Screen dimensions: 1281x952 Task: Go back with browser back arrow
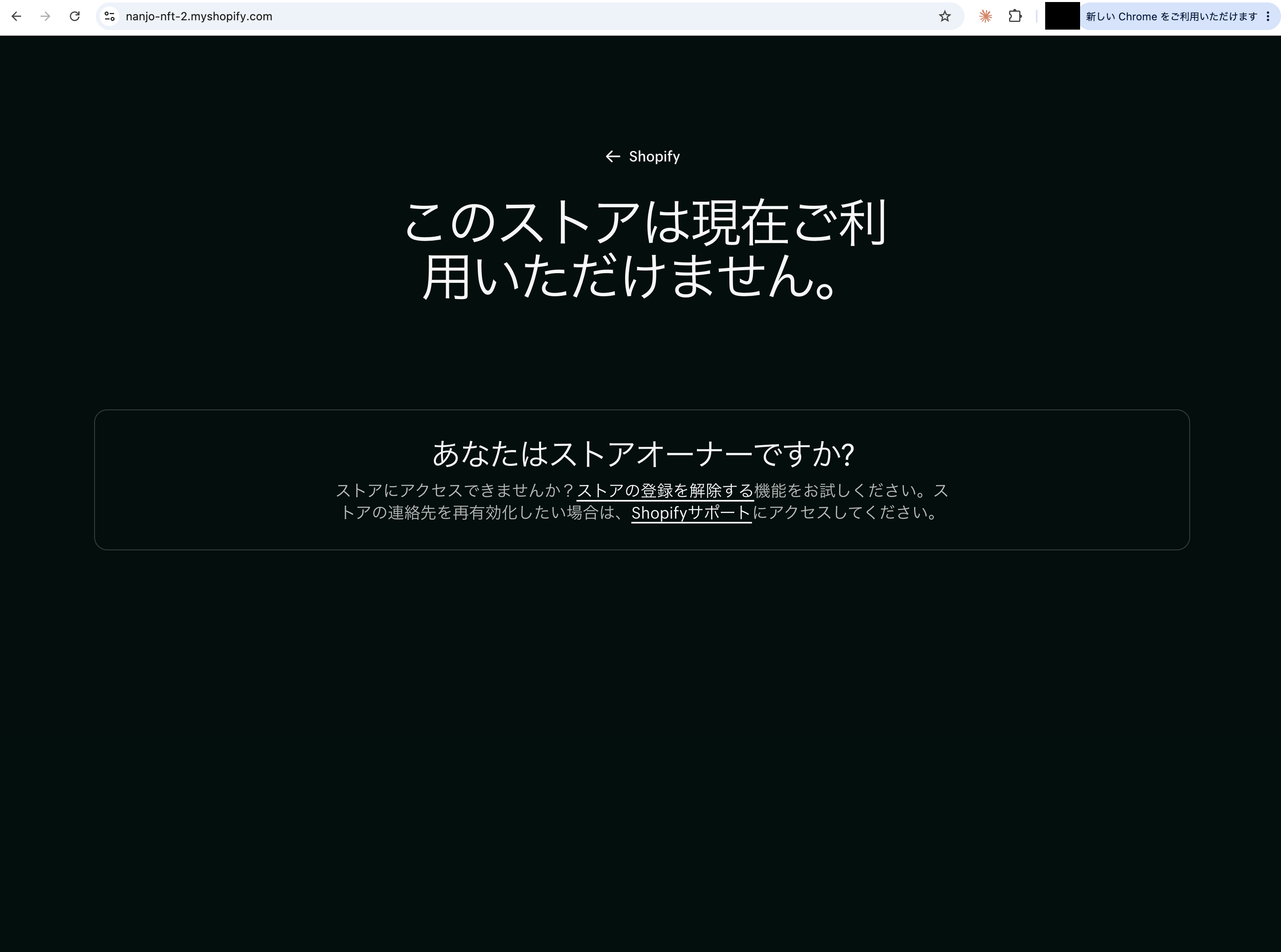17,16
